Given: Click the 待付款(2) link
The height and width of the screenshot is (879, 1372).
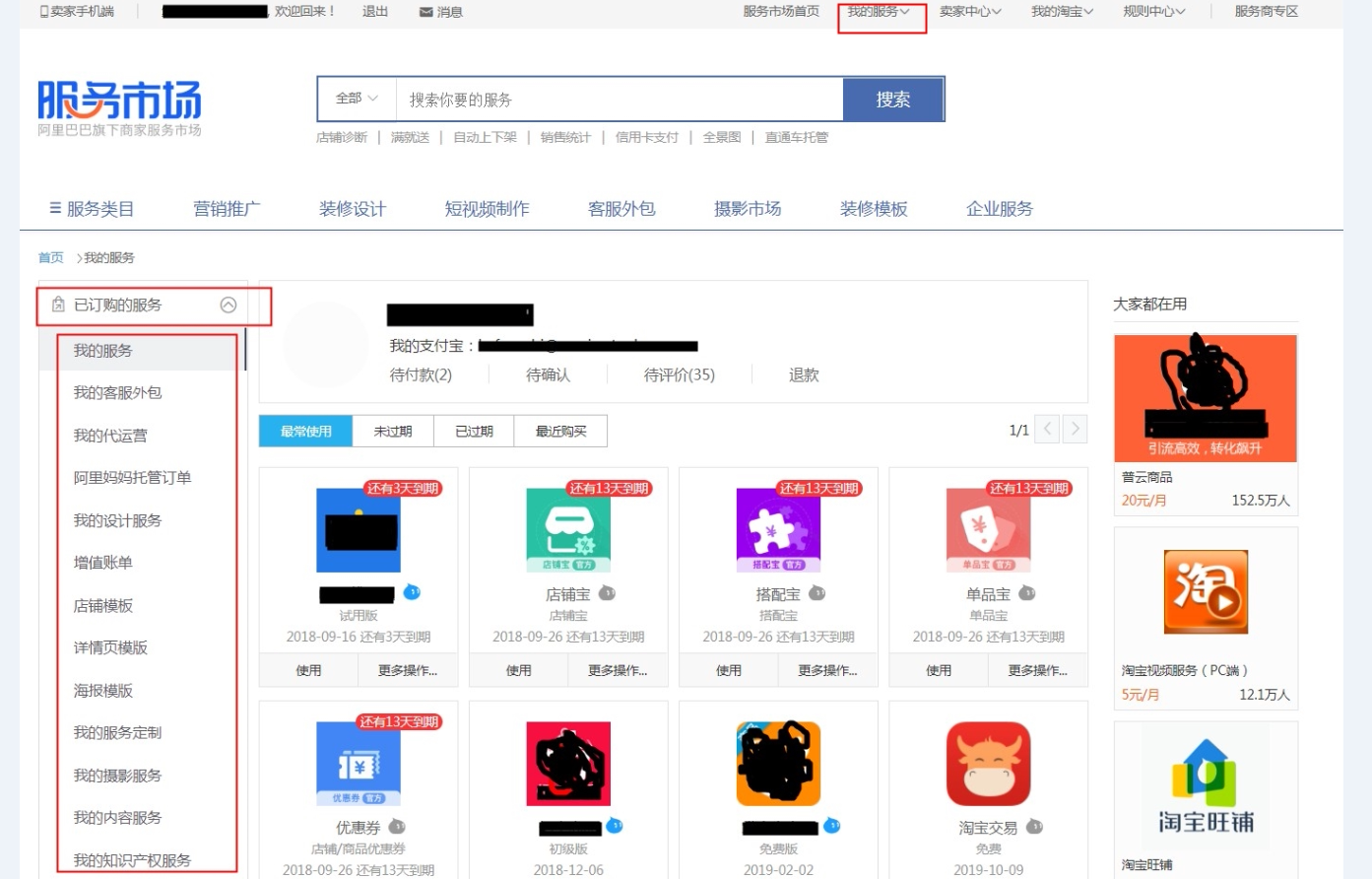Looking at the screenshot, I should (421, 374).
